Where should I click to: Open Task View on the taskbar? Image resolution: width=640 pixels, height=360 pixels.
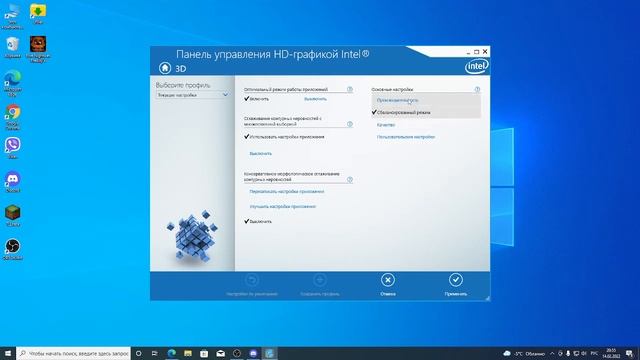[155, 353]
